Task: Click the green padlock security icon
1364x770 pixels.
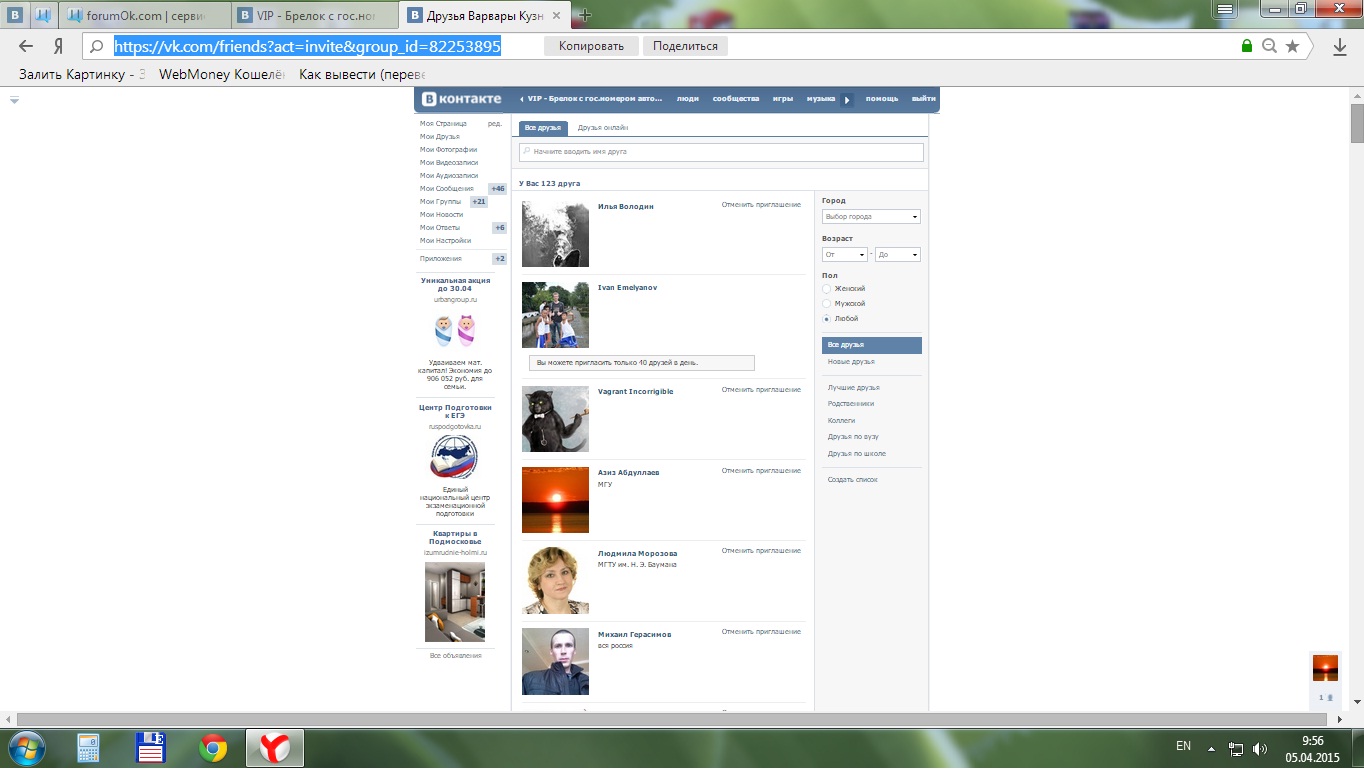Action: point(1246,46)
